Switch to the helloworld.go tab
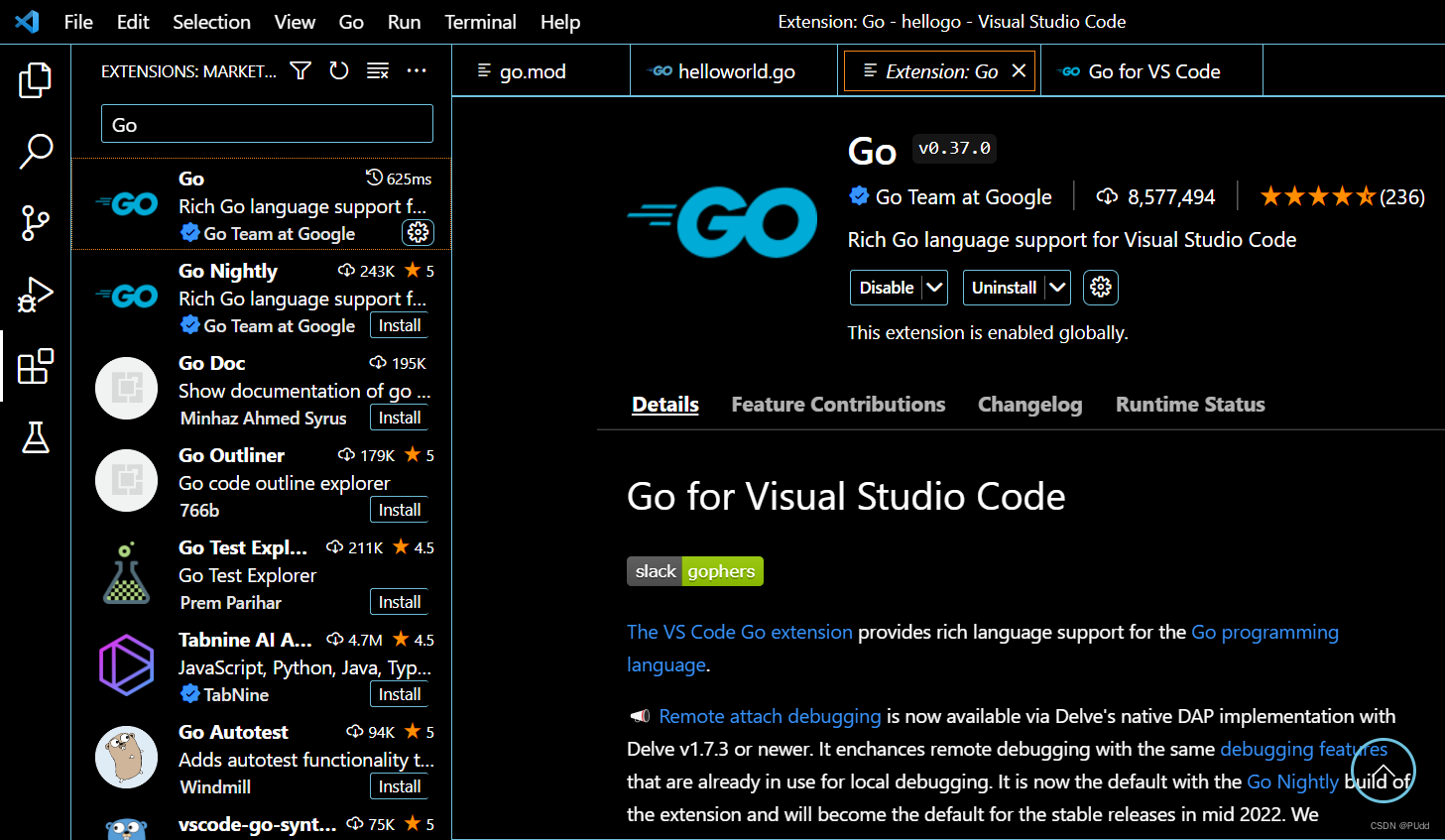This screenshot has width=1445, height=840. (x=734, y=71)
